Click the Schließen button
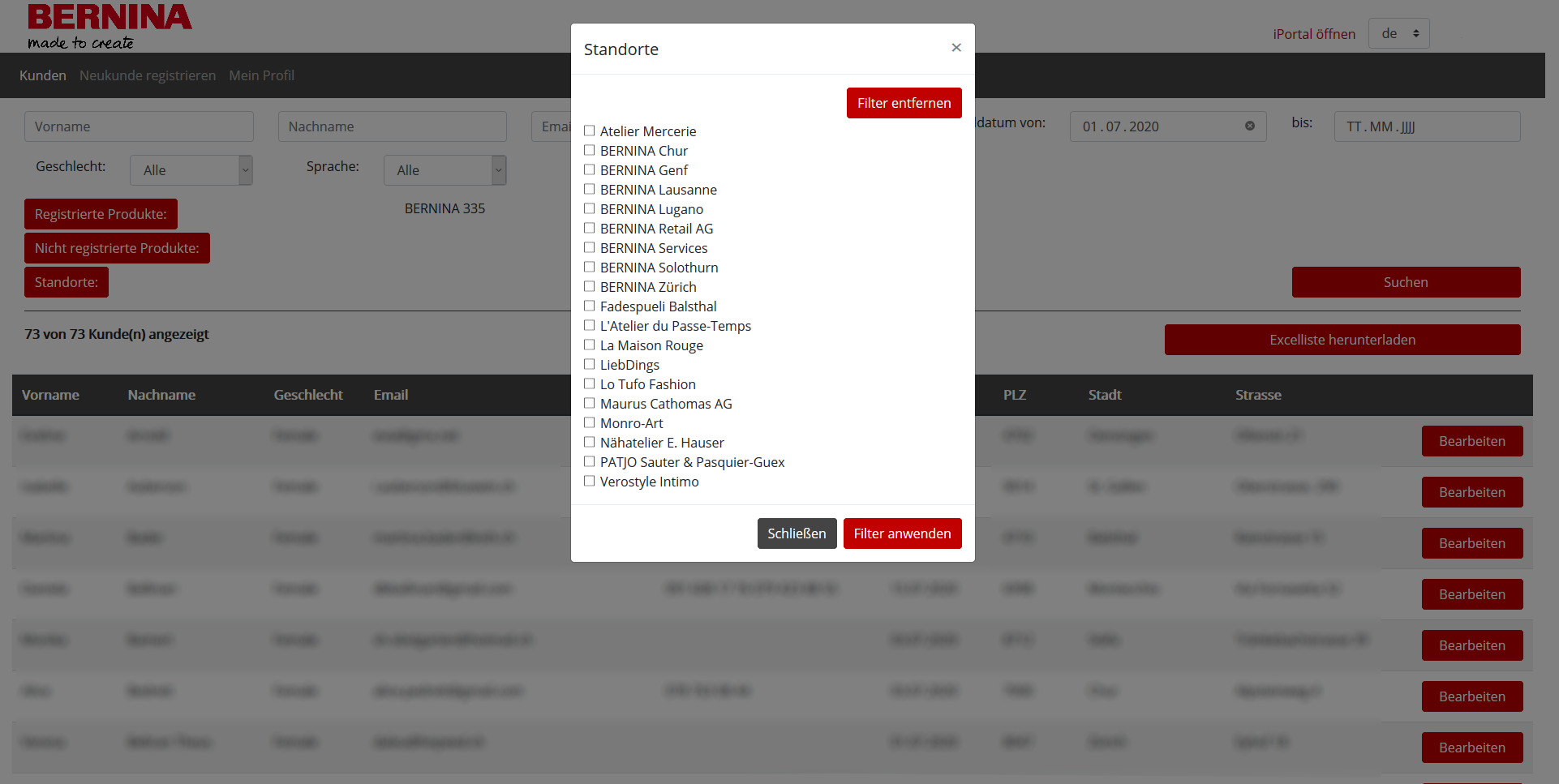This screenshot has height=784, width=1559. click(797, 533)
